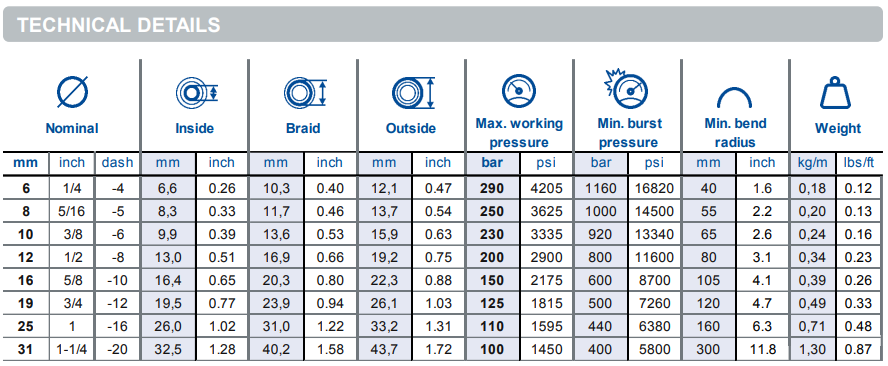The image size is (888, 366).
Task: Select the TECHNICAL DETAILS header bar
Action: (x=443, y=25)
